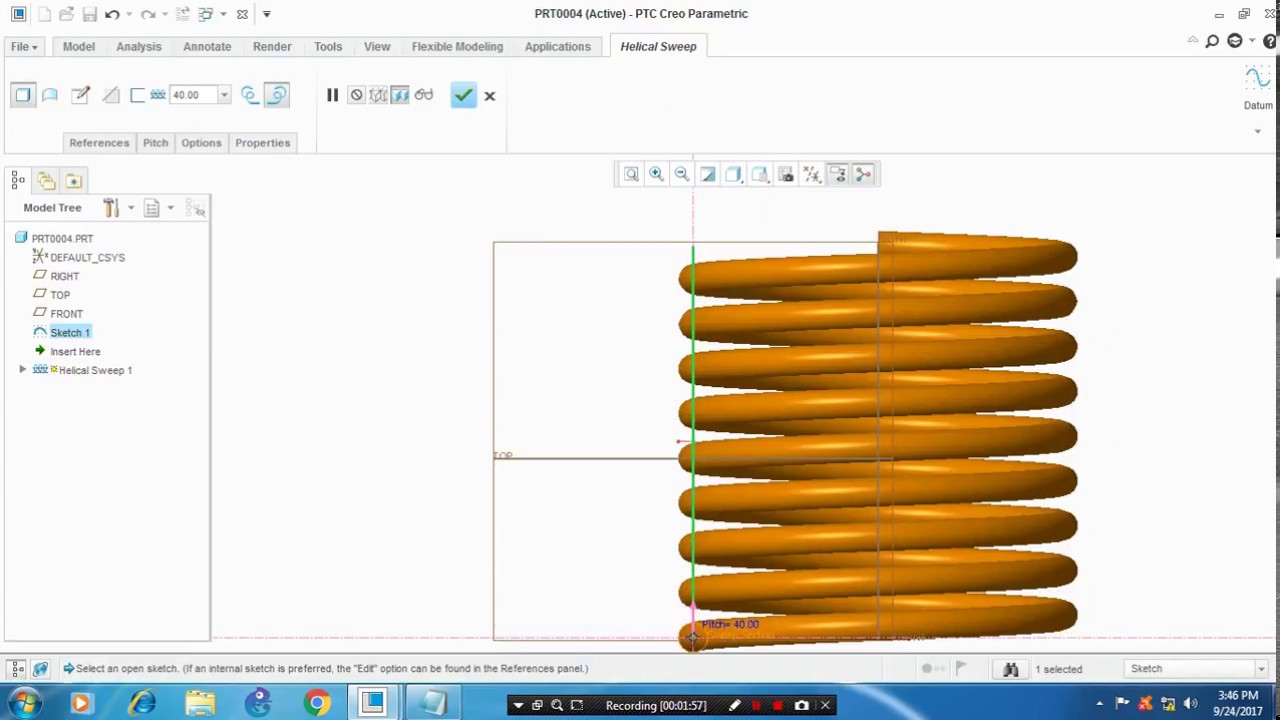Click the Zoom Out icon
This screenshot has width=1280, height=720.
click(682, 175)
